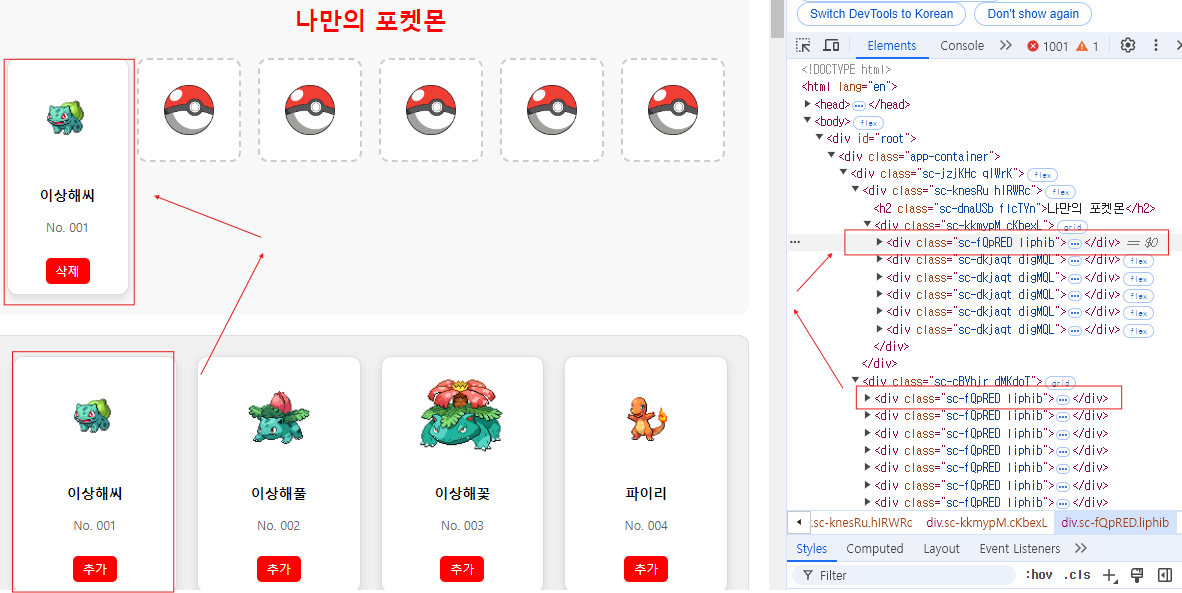The width and height of the screenshot is (1182, 593).
Task: Toggle the .cls class editor option
Action: [x=1076, y=575]
